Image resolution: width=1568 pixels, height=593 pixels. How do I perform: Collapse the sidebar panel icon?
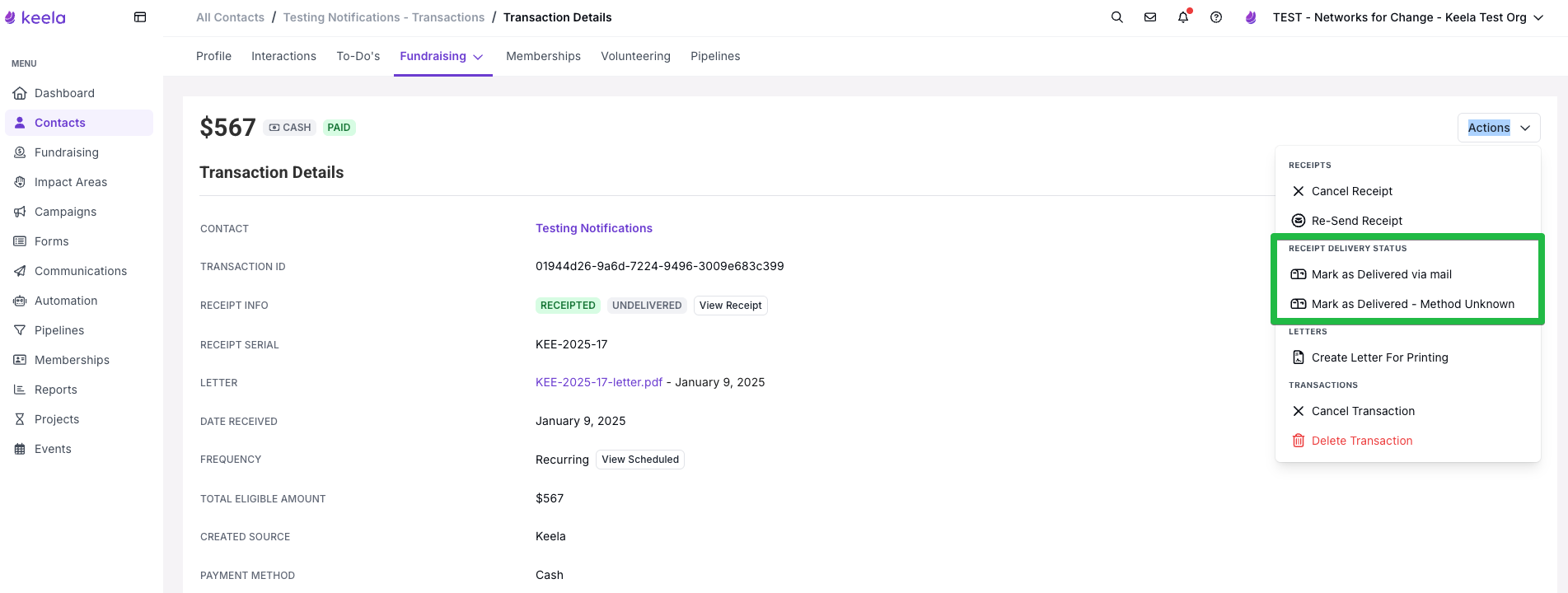point(140,17)
